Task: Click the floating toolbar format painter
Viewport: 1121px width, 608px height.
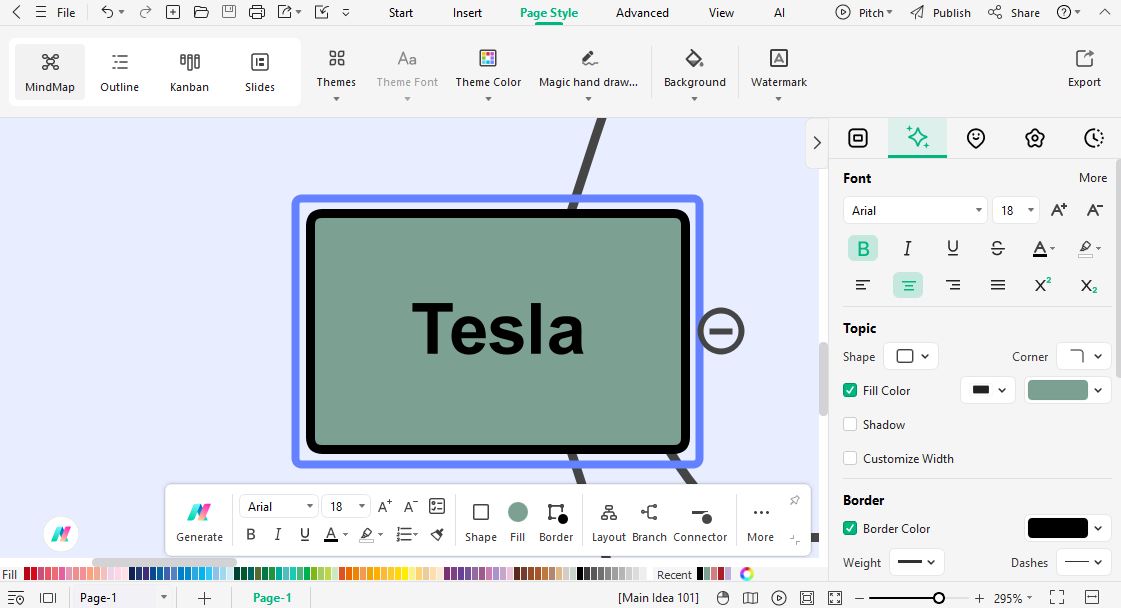Action: 438,534
